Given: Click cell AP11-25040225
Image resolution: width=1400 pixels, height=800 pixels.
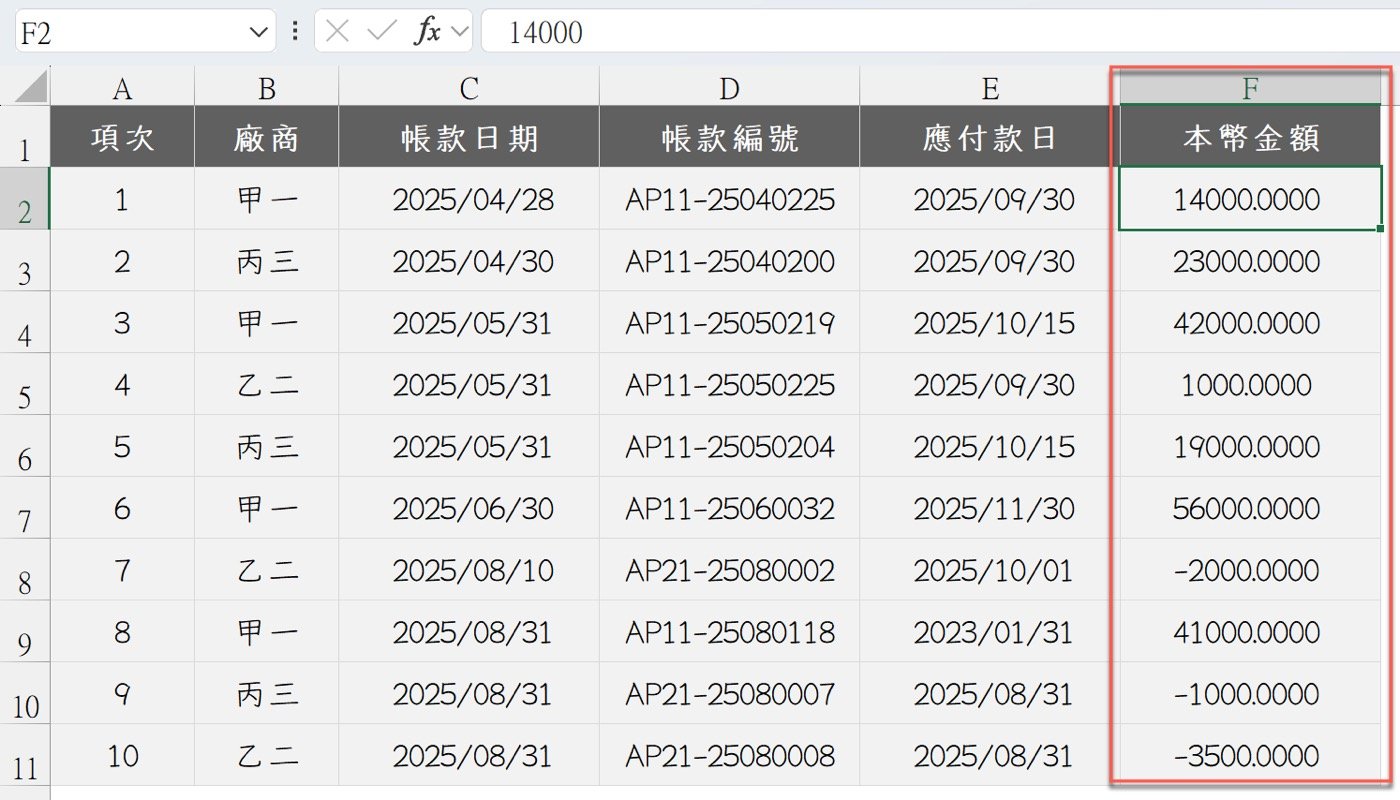Looking at the screenshot, I should [729, 199].
